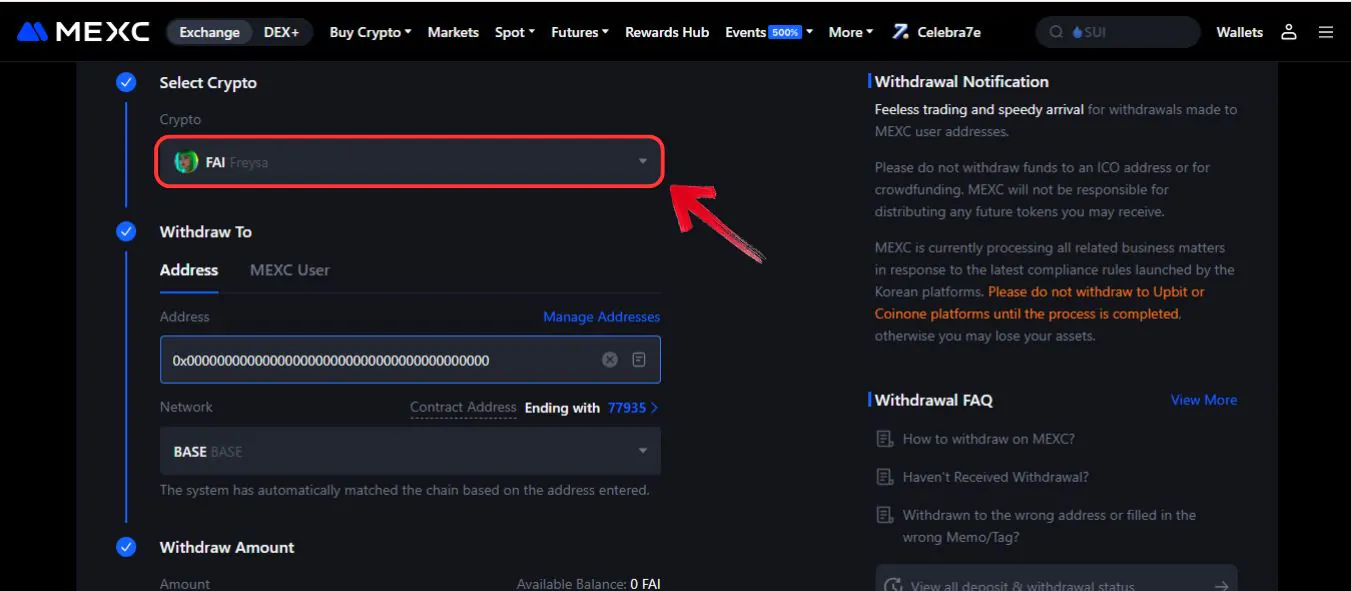Switch to DEX+ mode
The image size is (1351, 591).
282,32
